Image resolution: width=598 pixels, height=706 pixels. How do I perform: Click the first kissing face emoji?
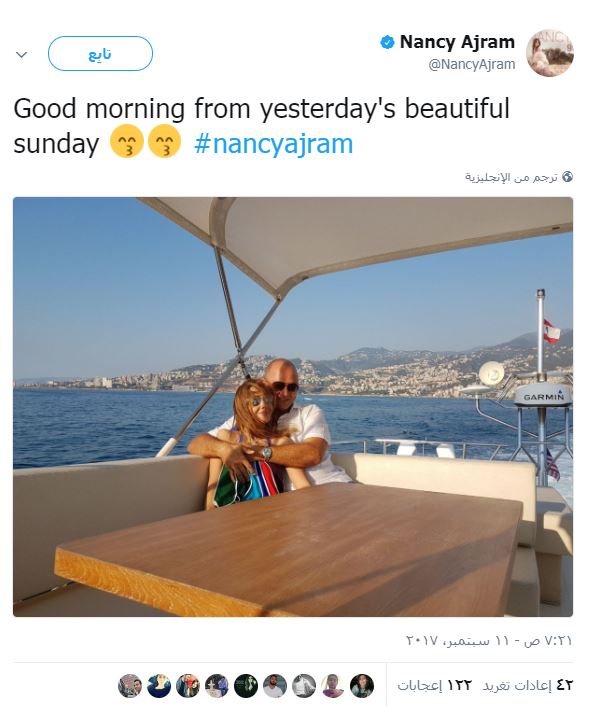pyautogui.click(x=127, y=141)
